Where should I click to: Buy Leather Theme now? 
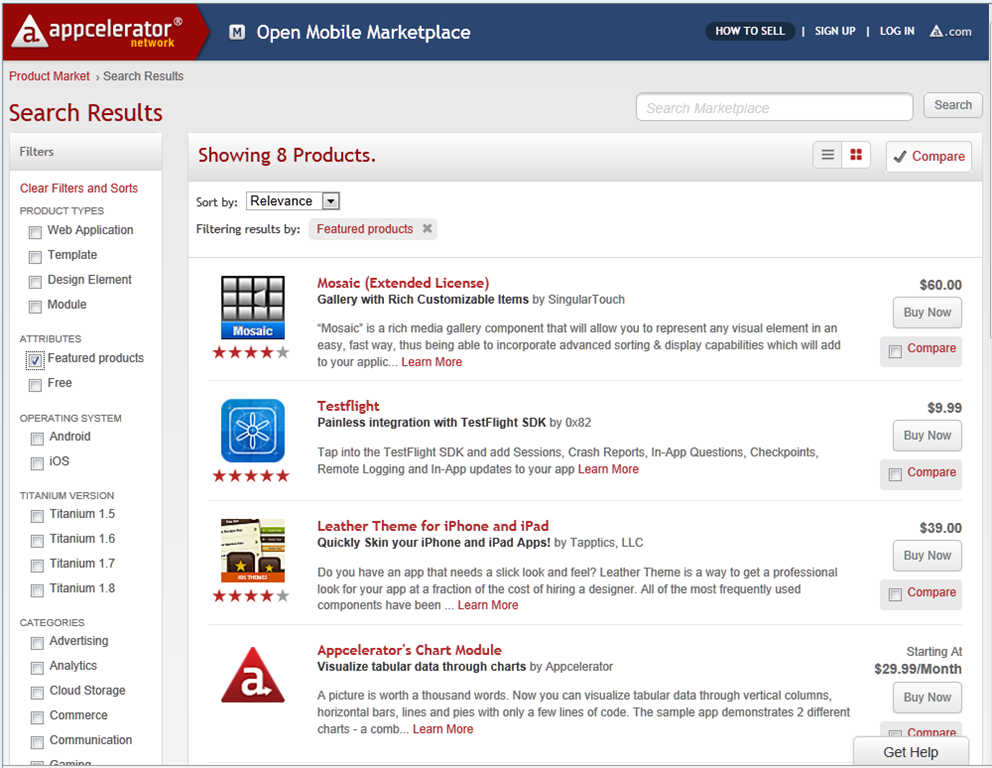pos(927,555)
